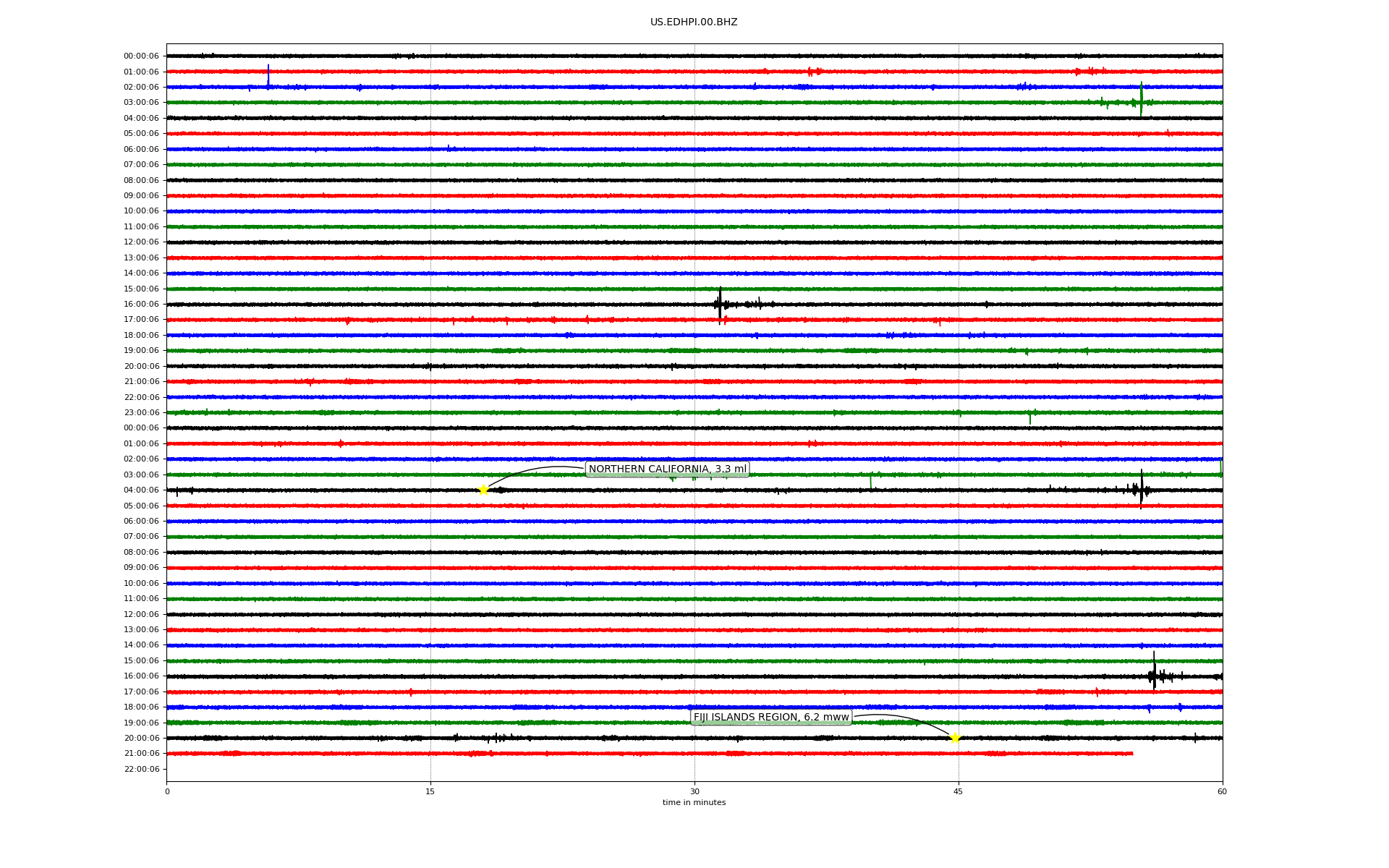Click the black seismic burst above the Fiji label
The height and width of the screenshot is (868, 1389).
(1155, 676)
